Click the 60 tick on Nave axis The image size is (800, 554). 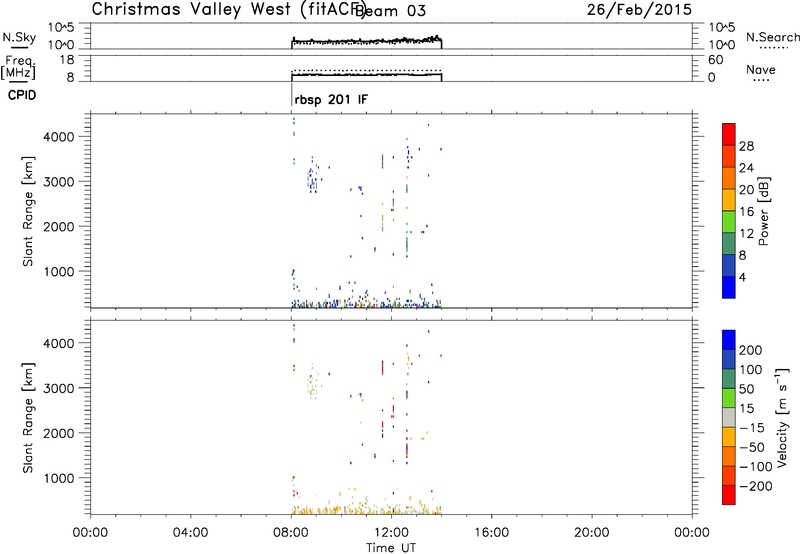pos(716,60)
